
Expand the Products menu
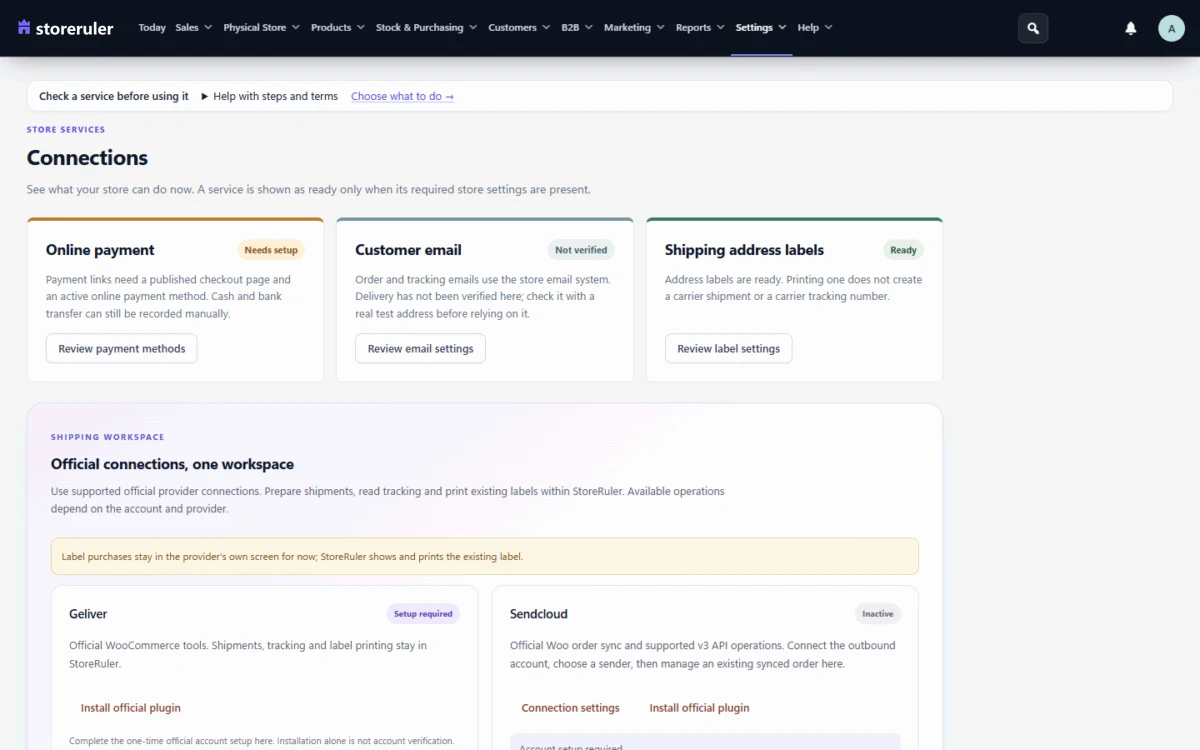(337, 28)
